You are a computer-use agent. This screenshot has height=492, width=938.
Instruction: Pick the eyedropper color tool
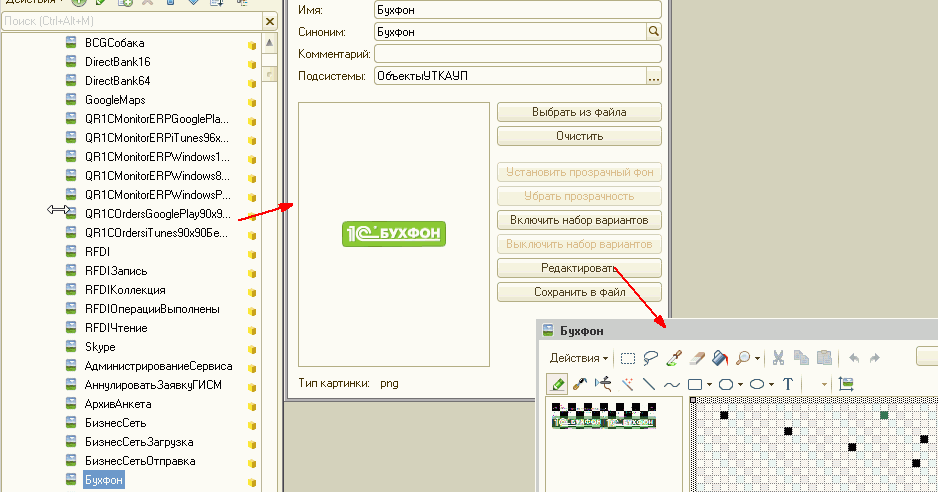click(674, 358)
